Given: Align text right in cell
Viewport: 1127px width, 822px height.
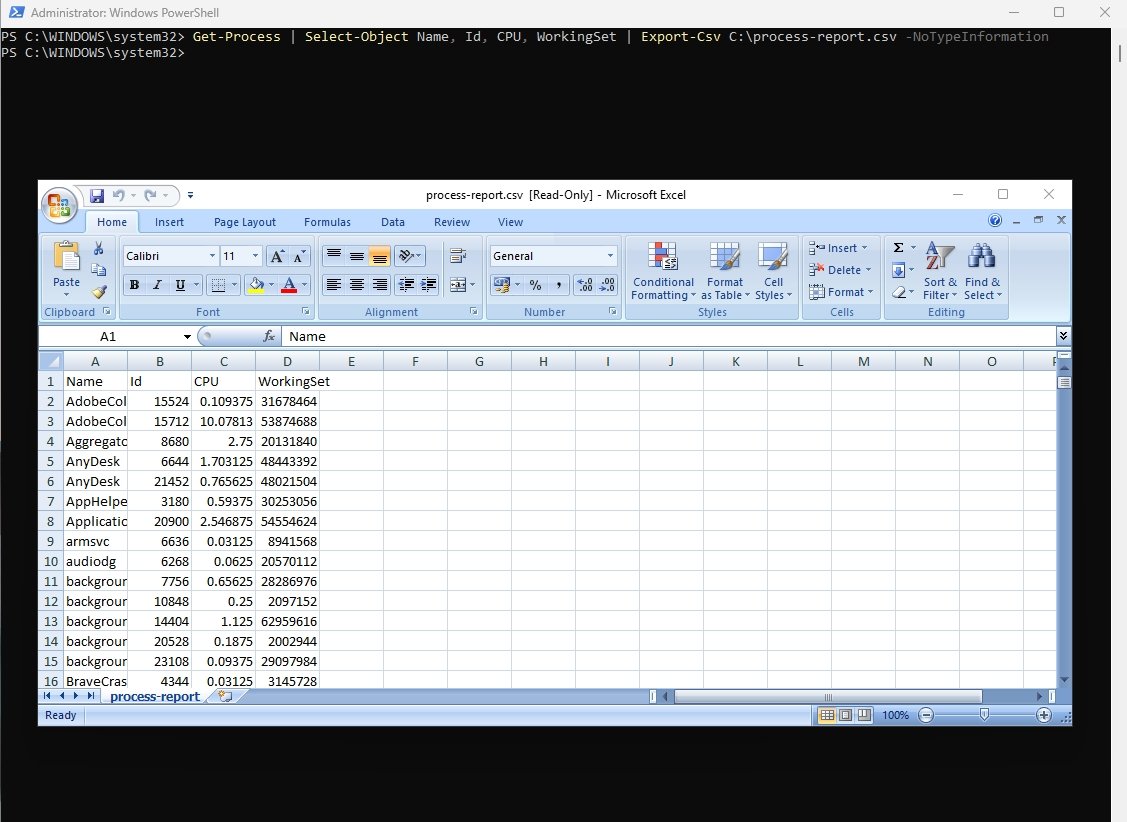Looking at the screenshot, I should pos(380,285).
